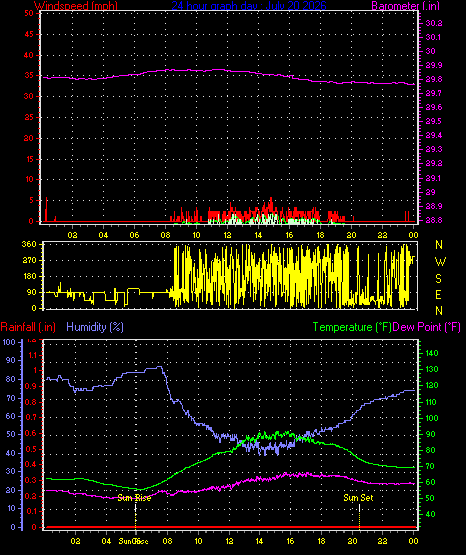
Task: Click the magenta '28.8' barometer axis value
Action: (x=434, y=220)
